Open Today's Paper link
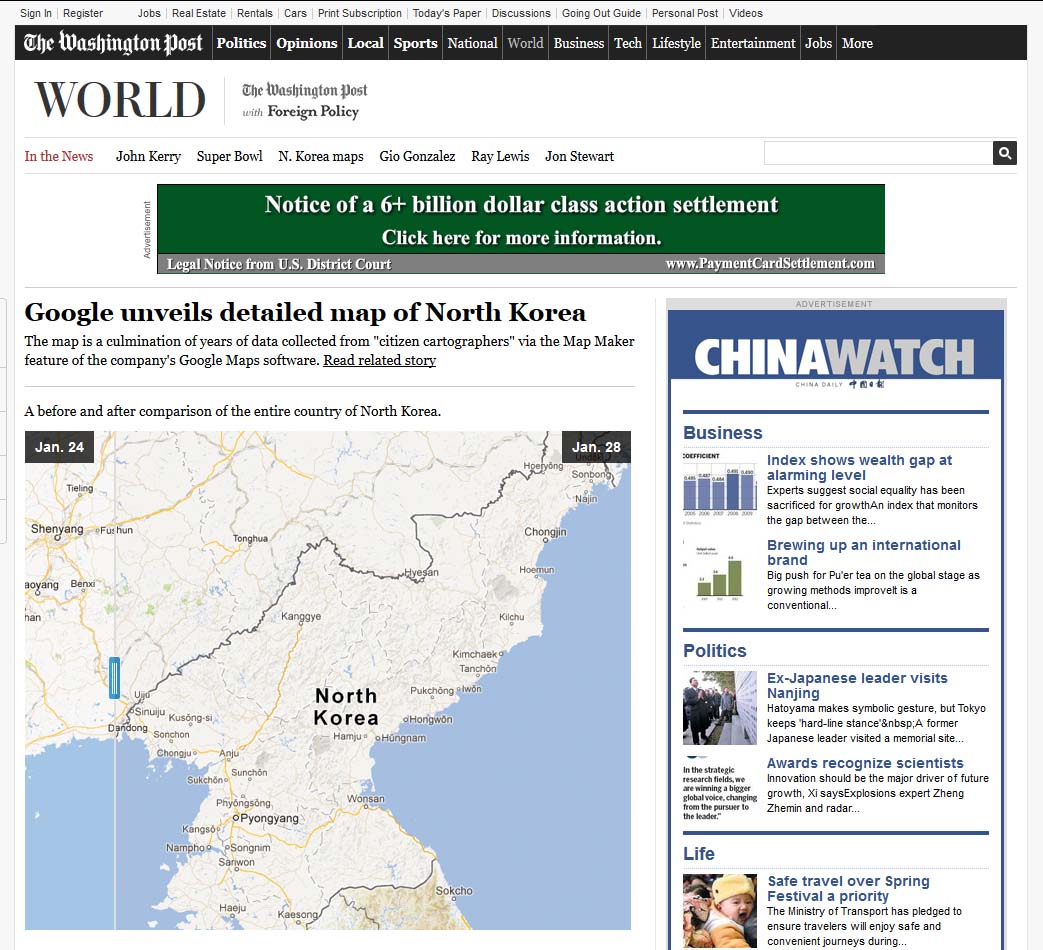The image size is (1043, 950). [446, 13]
